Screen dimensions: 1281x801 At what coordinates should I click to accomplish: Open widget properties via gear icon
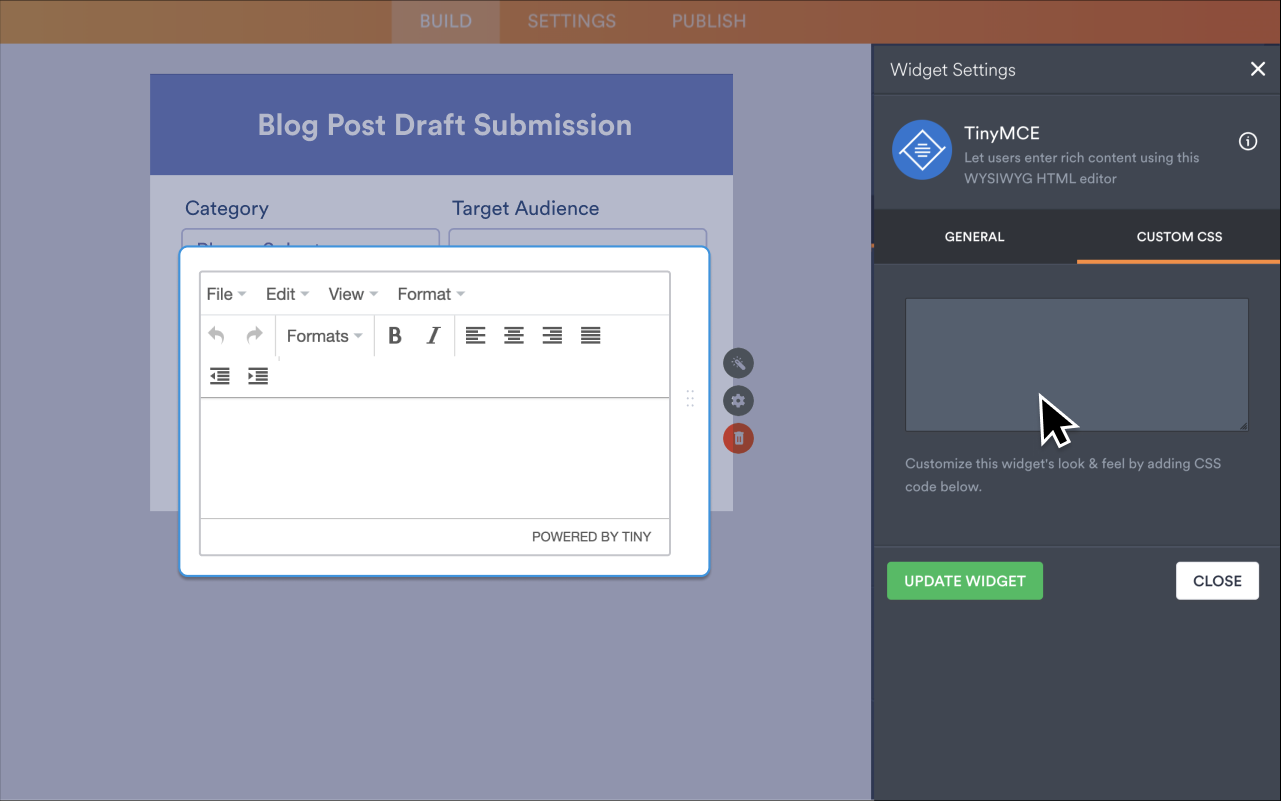(x=738, y=400)
